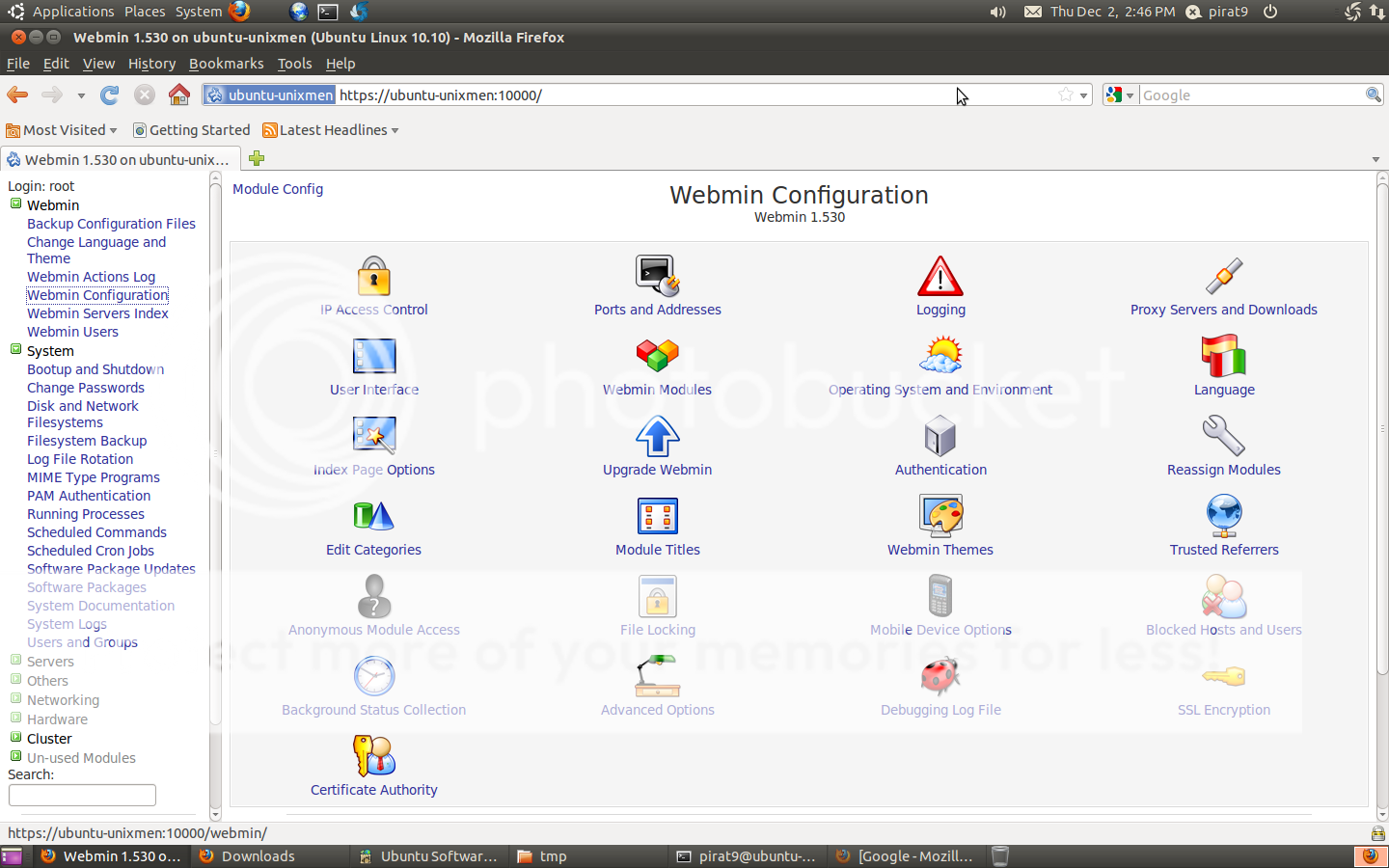Click the volume icon in system tray

(x=998, y=12)
